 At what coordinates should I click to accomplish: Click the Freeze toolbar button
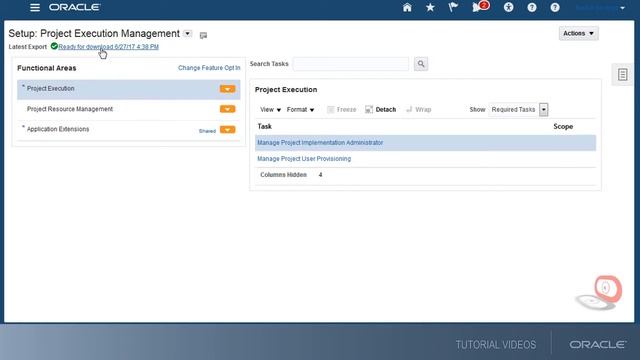pos(342,109)
